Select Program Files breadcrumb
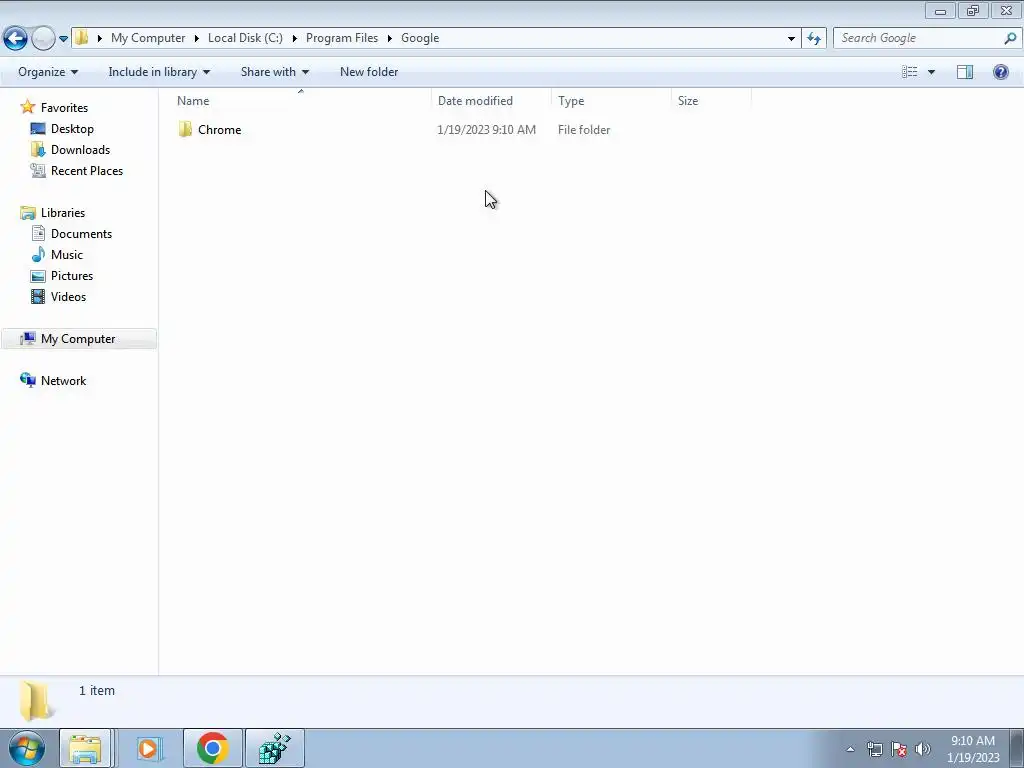Image resolution: width=1024 pixels, height=768 pixels. 342,38
